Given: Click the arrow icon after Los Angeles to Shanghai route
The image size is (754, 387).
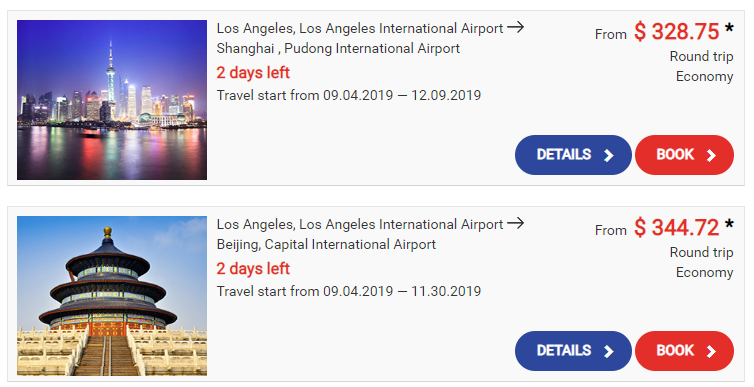Looking at the screenshot, I should coord(515,27).
